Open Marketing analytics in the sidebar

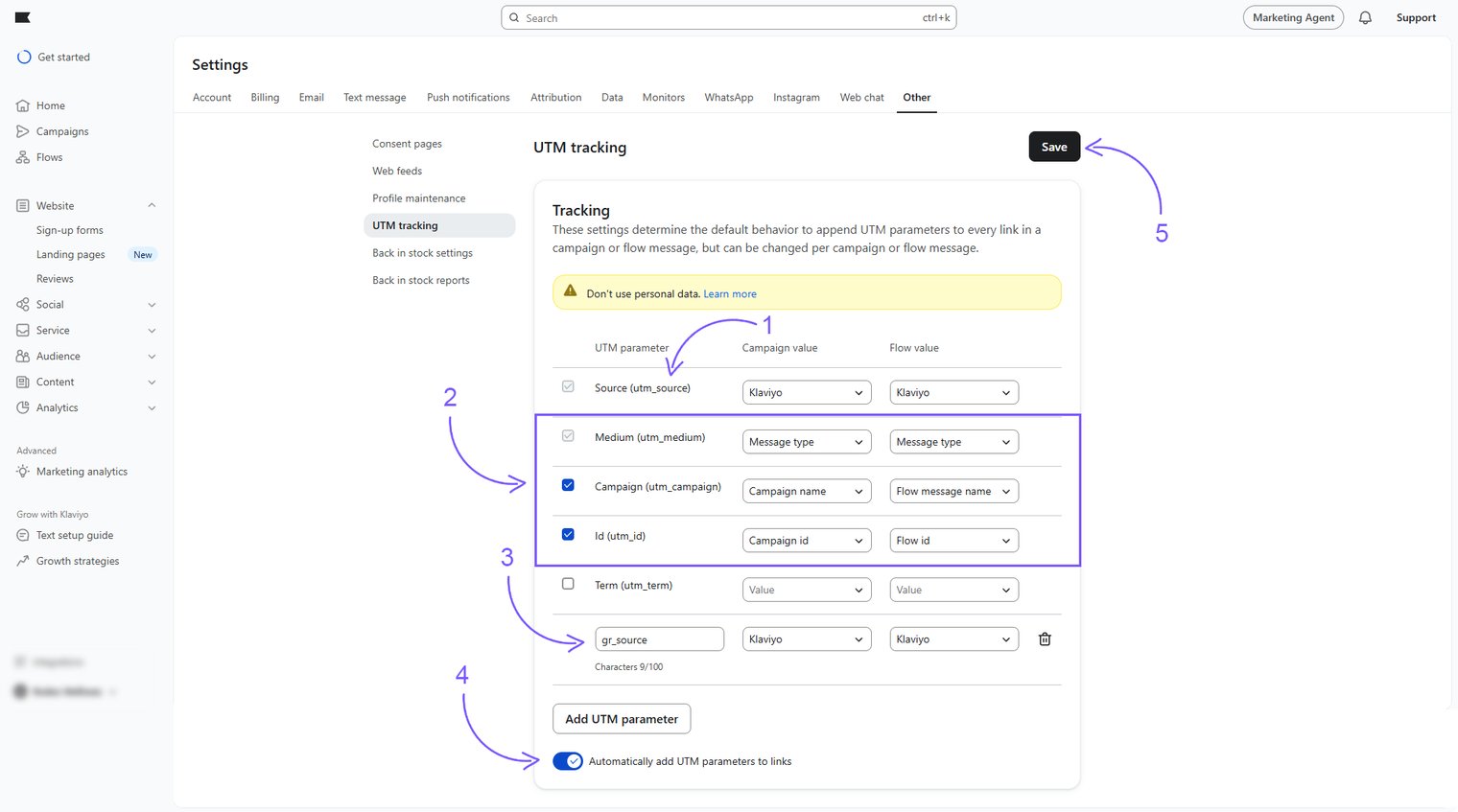pyautogui.click(x=82, y=472)
